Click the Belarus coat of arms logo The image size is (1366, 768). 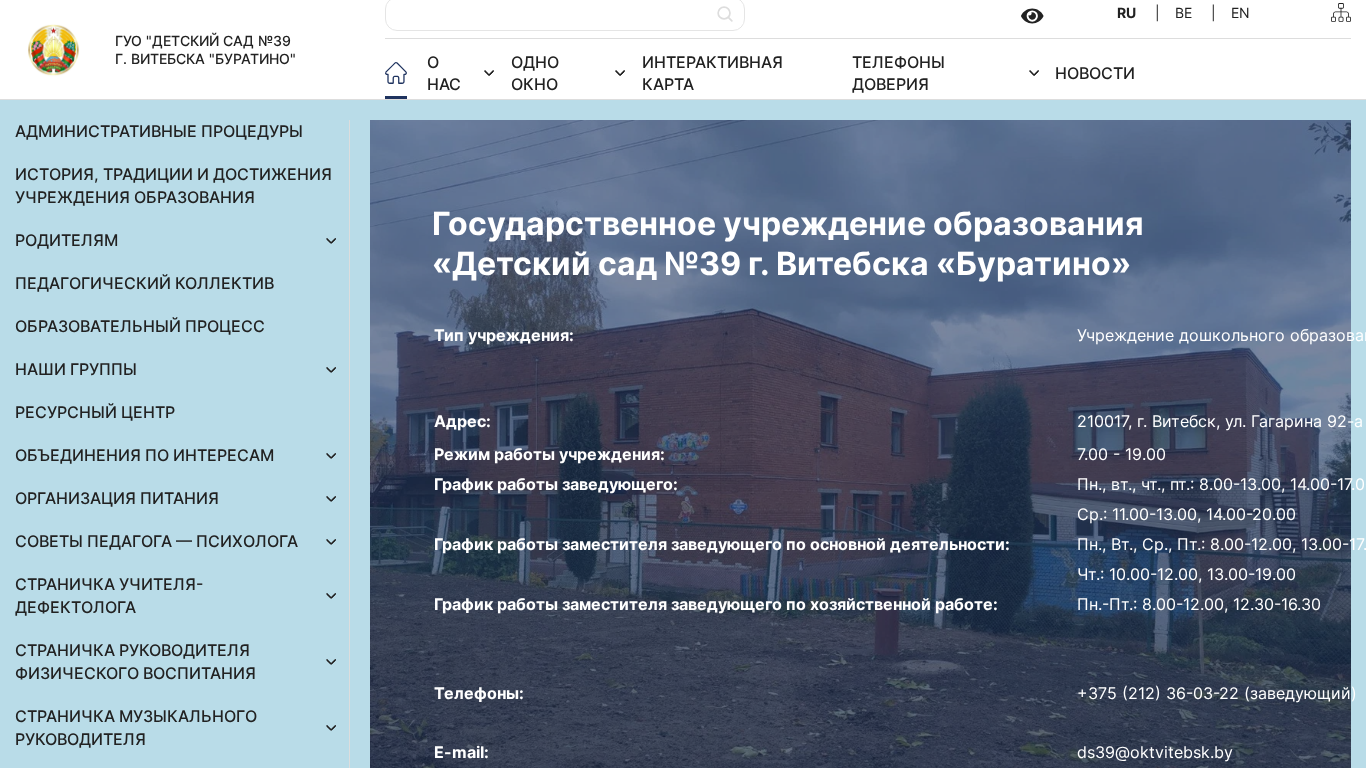(x=53, y=50)
